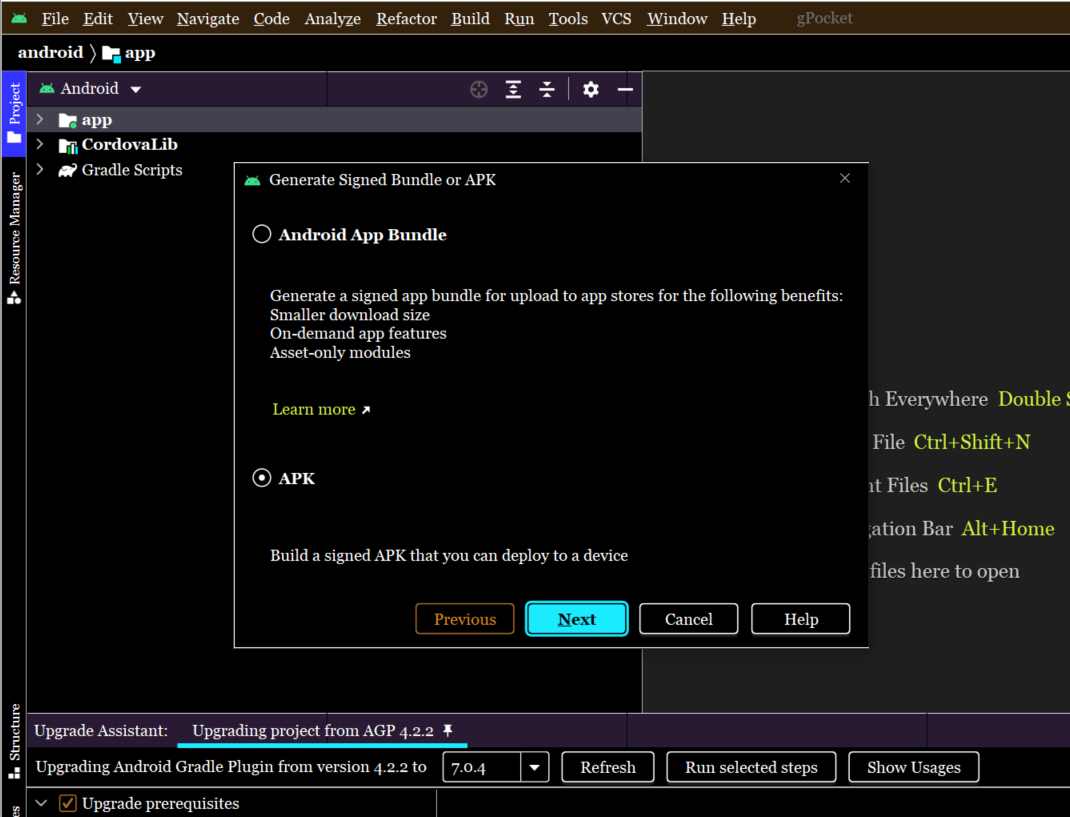
Task: Click the Expand All icon in Project panel
Action: pos(513,89)
